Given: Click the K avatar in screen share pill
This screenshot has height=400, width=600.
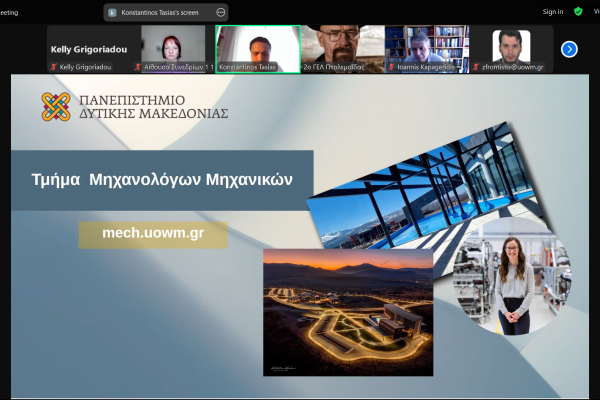Looking at the screenshot, I should tap(112, 13).
